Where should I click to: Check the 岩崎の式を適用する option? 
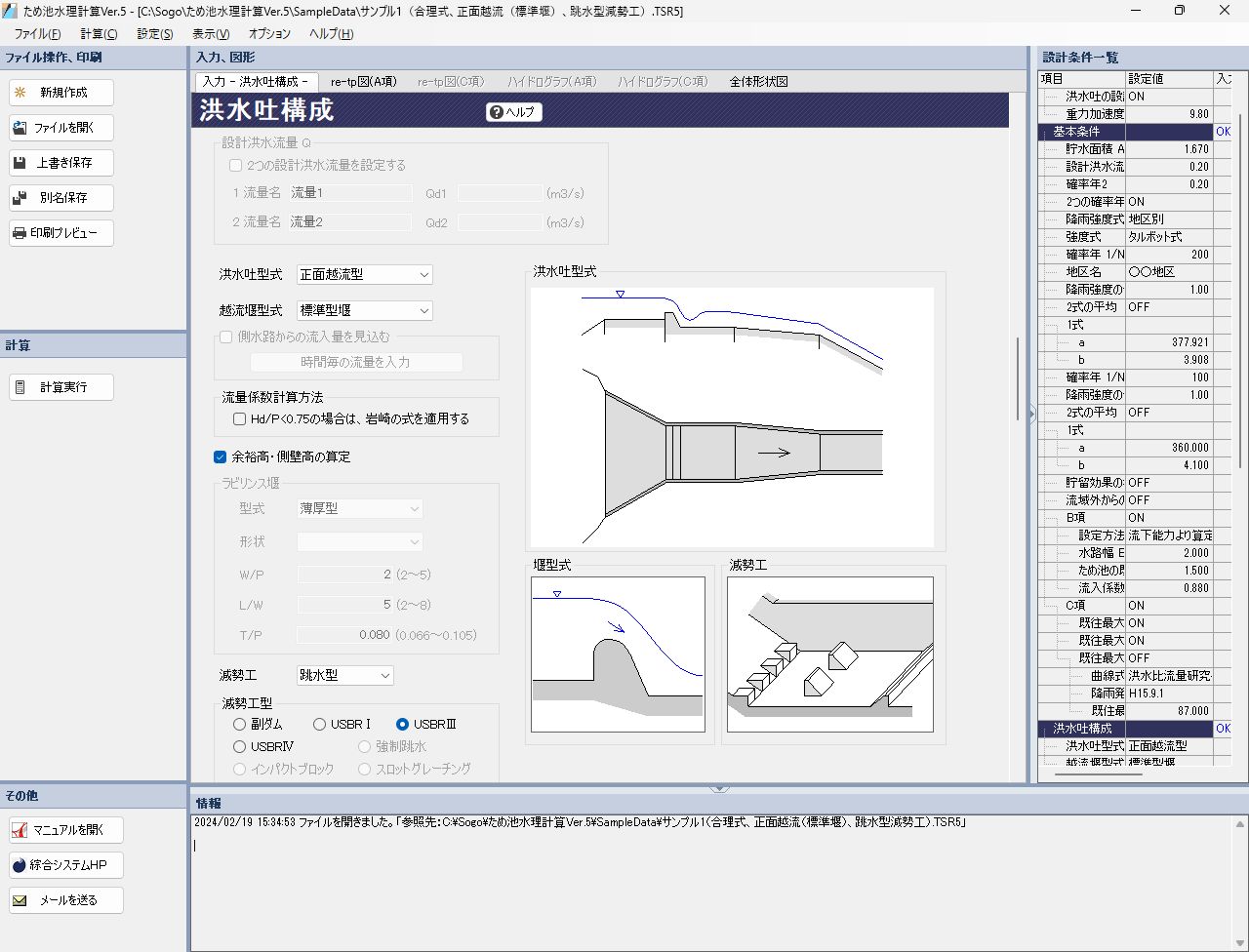click(239, 419)
